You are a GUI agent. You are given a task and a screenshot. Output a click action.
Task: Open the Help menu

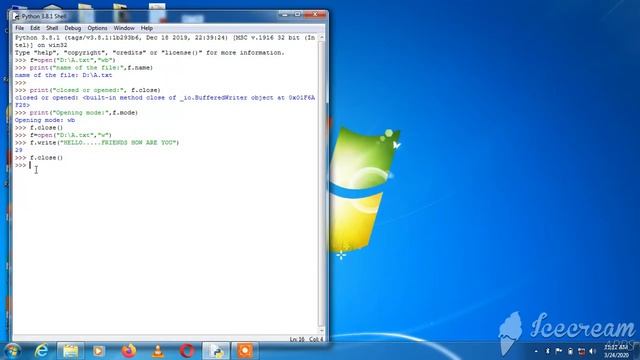coord(147,28)
